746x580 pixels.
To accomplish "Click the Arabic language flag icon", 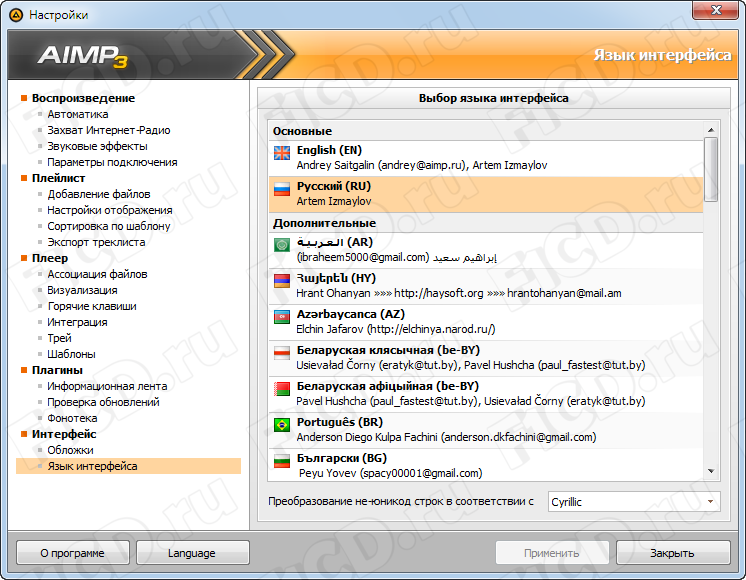I will click(282, 245).
